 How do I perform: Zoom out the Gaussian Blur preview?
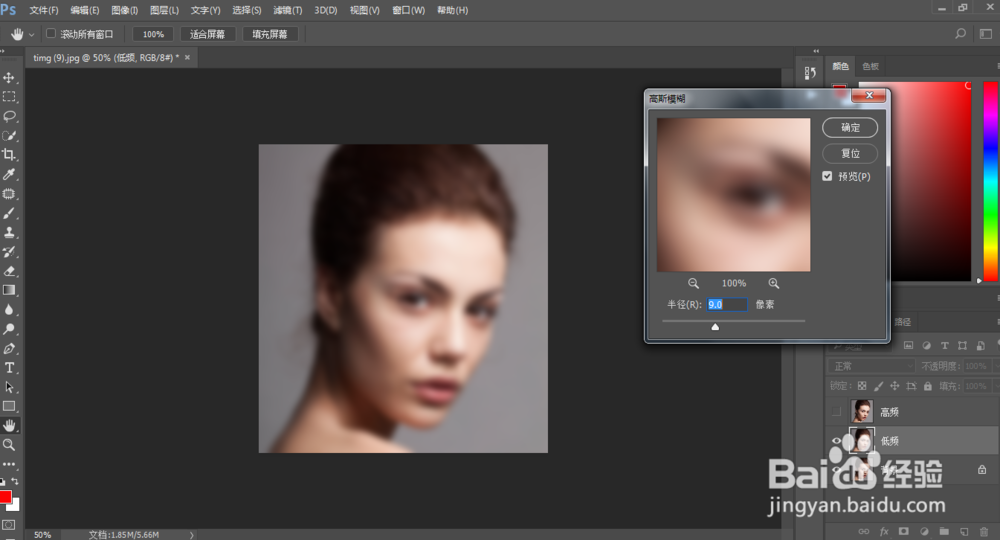[x=693, y=283]
